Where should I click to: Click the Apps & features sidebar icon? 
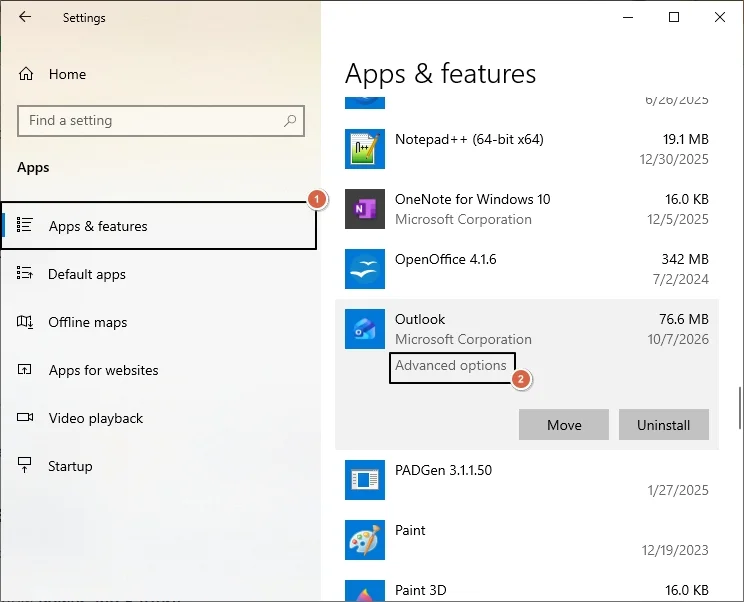pos(25,225)
